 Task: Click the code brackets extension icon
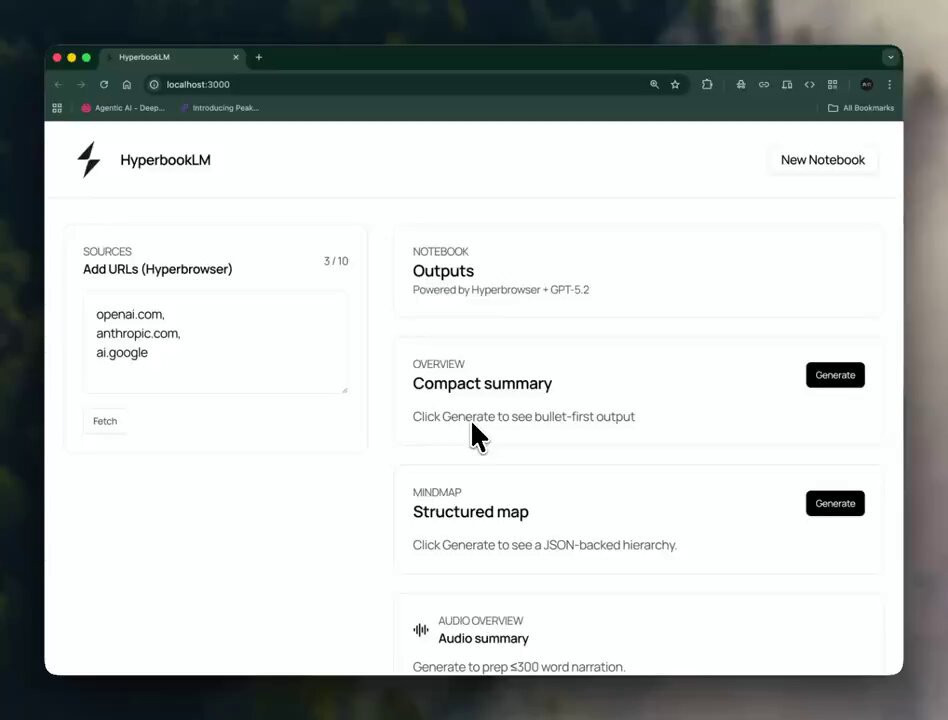pyautogui.click(x=810, y=85)
